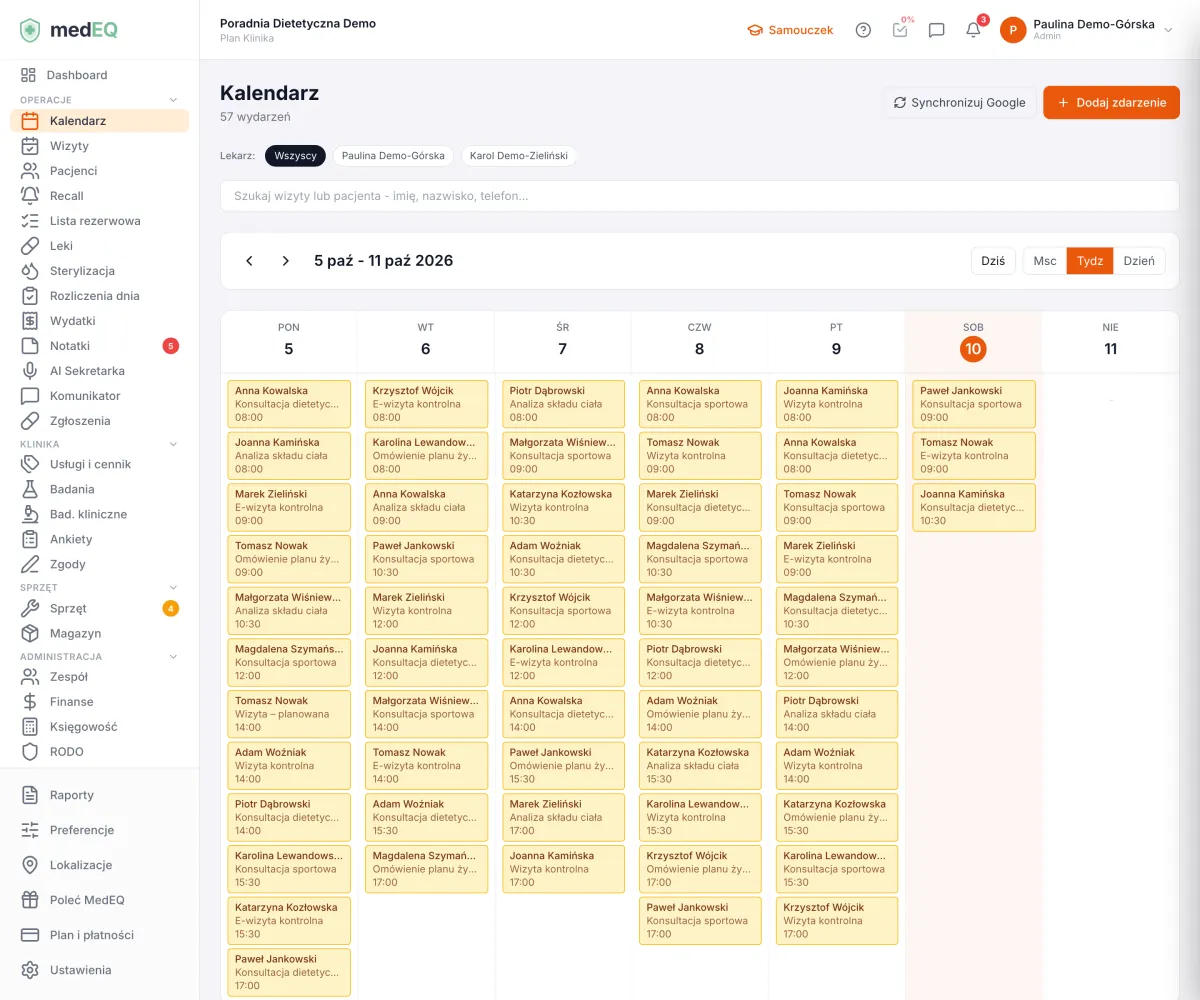Click the Badania flask icon
1200x1000 pixels.
click(30, 489)
